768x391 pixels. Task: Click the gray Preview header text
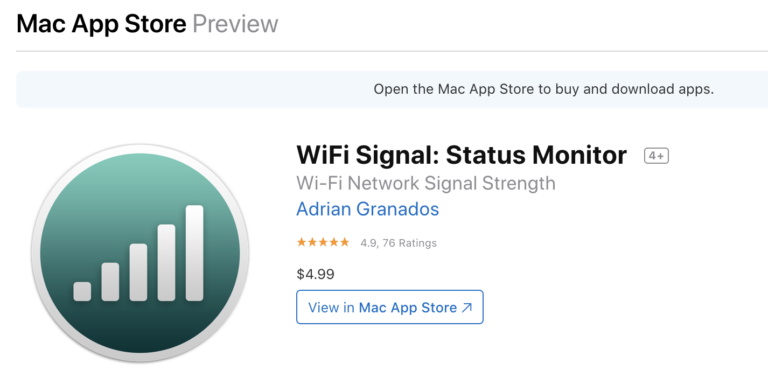(235, 24)
